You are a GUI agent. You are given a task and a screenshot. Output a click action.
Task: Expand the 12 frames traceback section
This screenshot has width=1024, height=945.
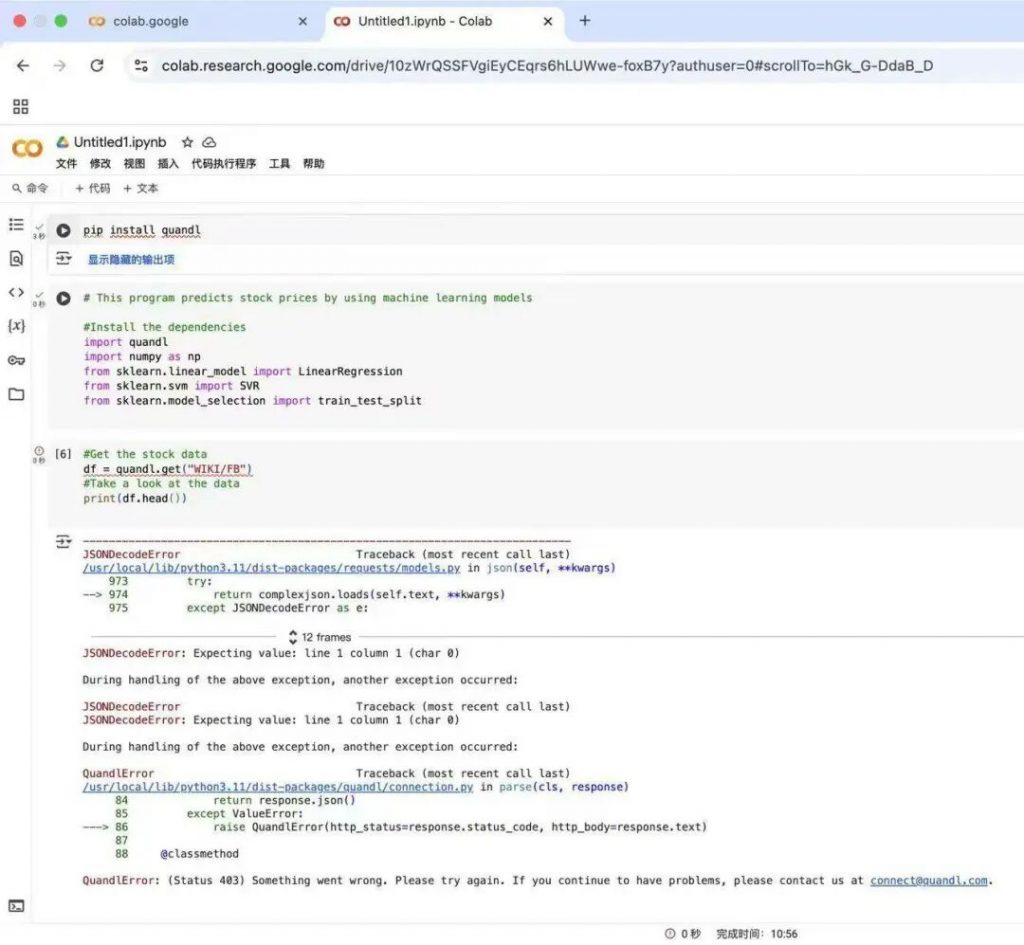click(x=319, y=637)
